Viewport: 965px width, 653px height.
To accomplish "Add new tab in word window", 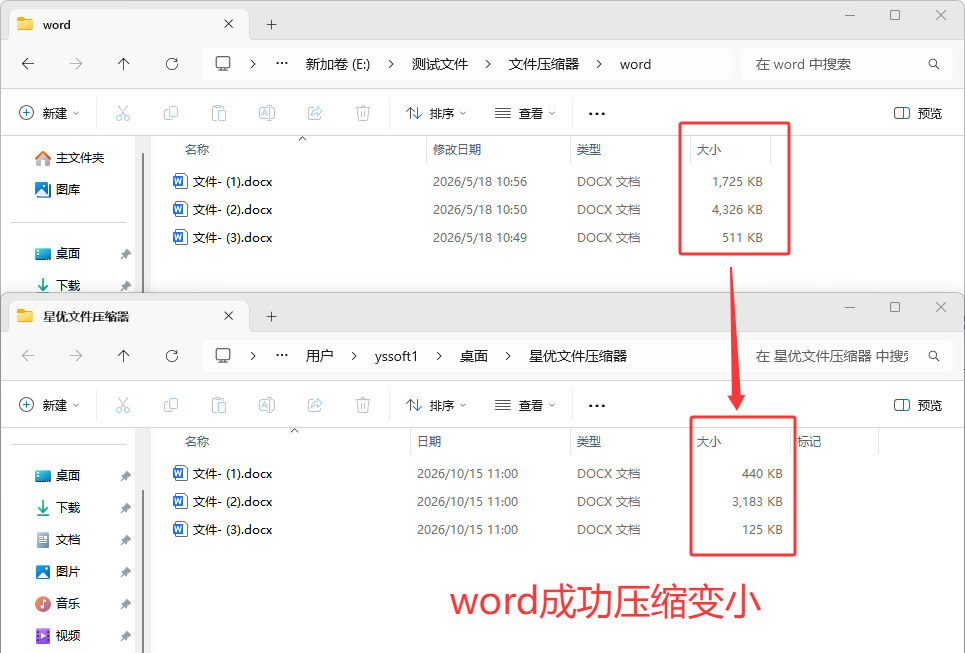I will [x=271, y=25].
